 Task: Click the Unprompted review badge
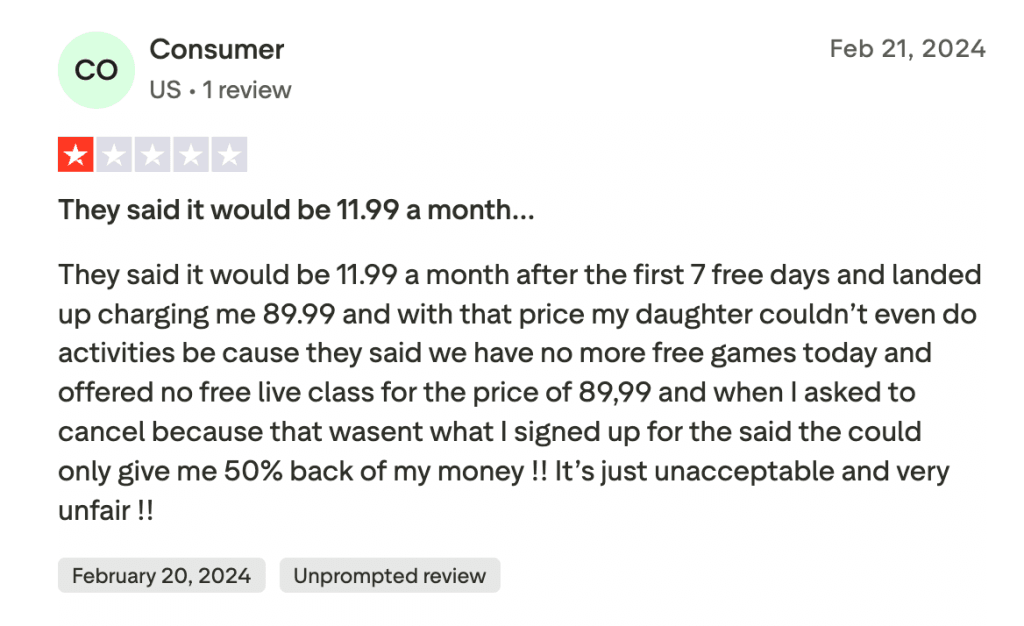(x=389, y=576)
